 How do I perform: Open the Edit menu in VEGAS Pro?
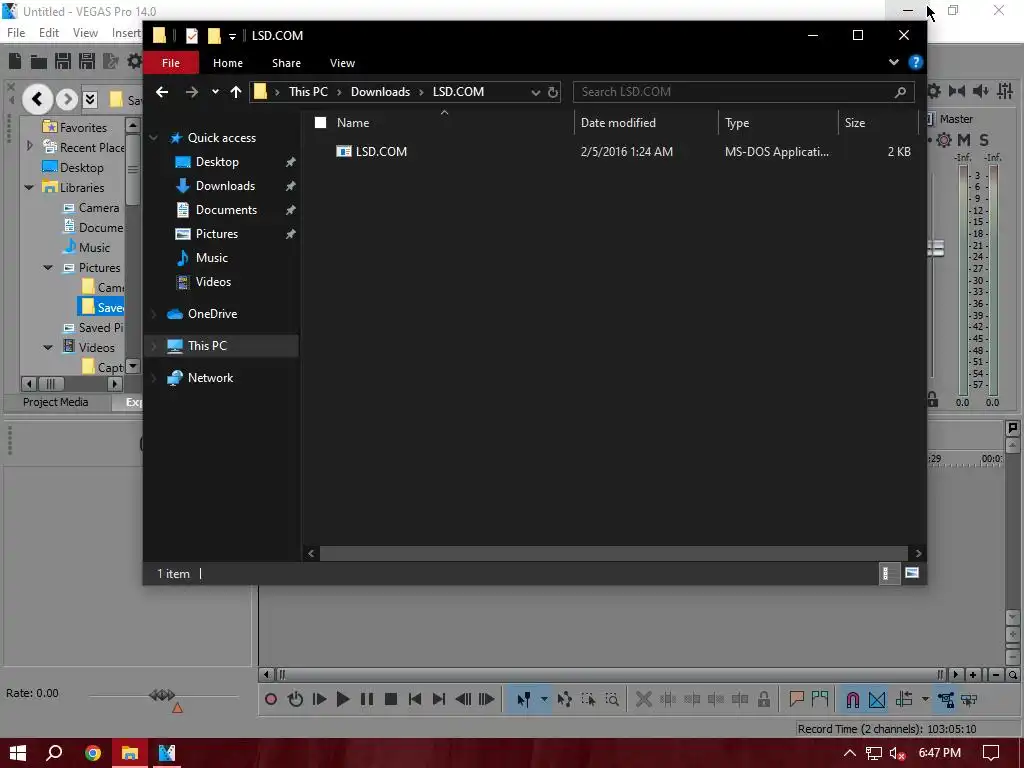(x=49, y=33)
